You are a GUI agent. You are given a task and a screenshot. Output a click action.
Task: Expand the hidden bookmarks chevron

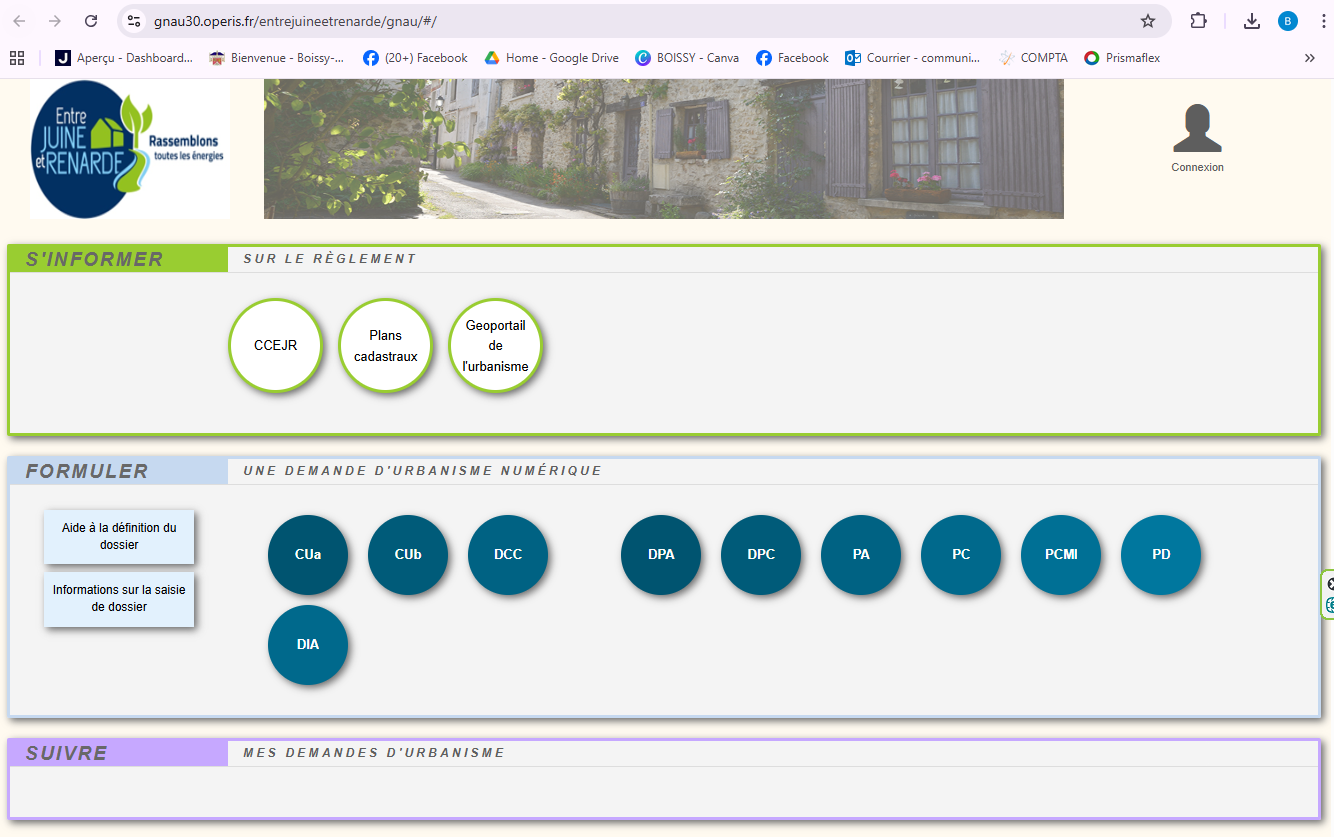(1310, 58)
